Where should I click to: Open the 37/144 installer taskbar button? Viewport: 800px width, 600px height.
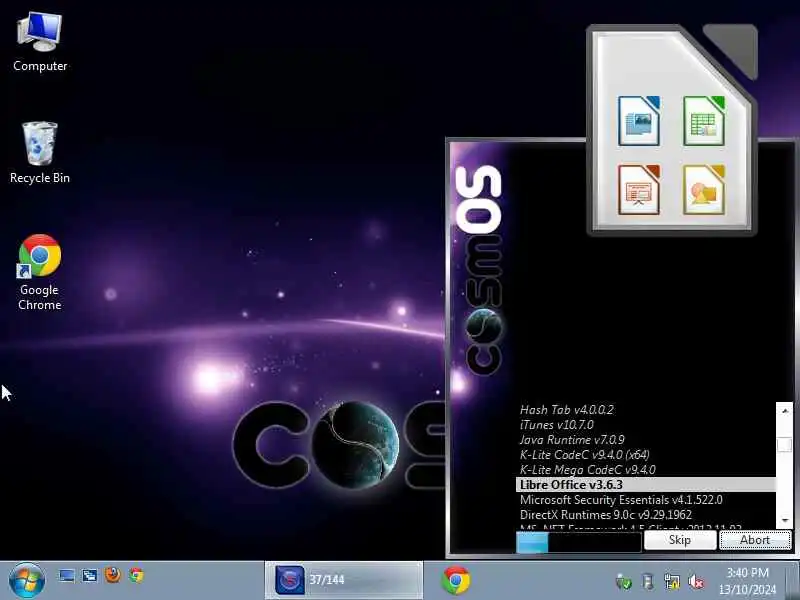click(x=344, y=580)
